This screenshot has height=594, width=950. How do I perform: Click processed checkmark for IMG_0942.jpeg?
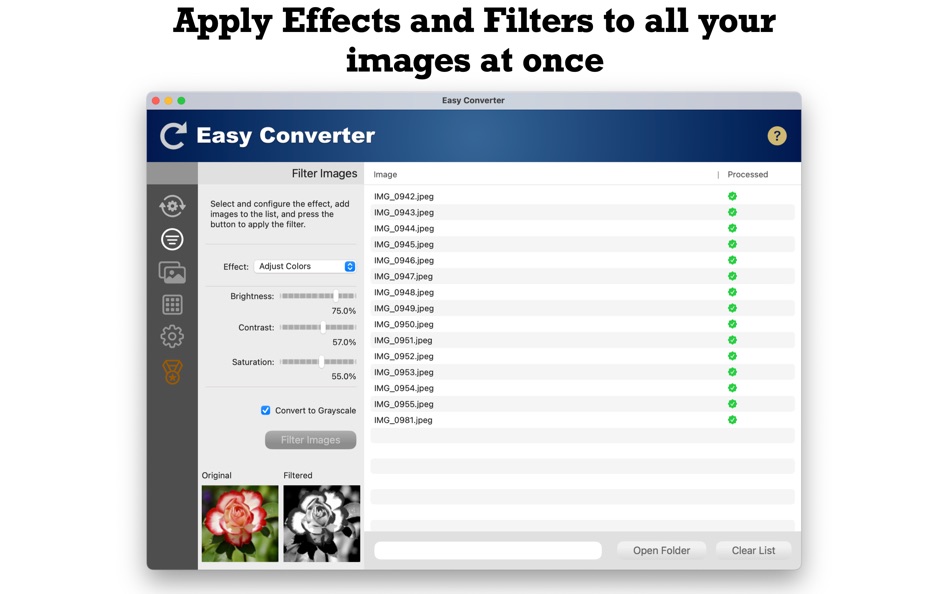click(x=732, y=196)
